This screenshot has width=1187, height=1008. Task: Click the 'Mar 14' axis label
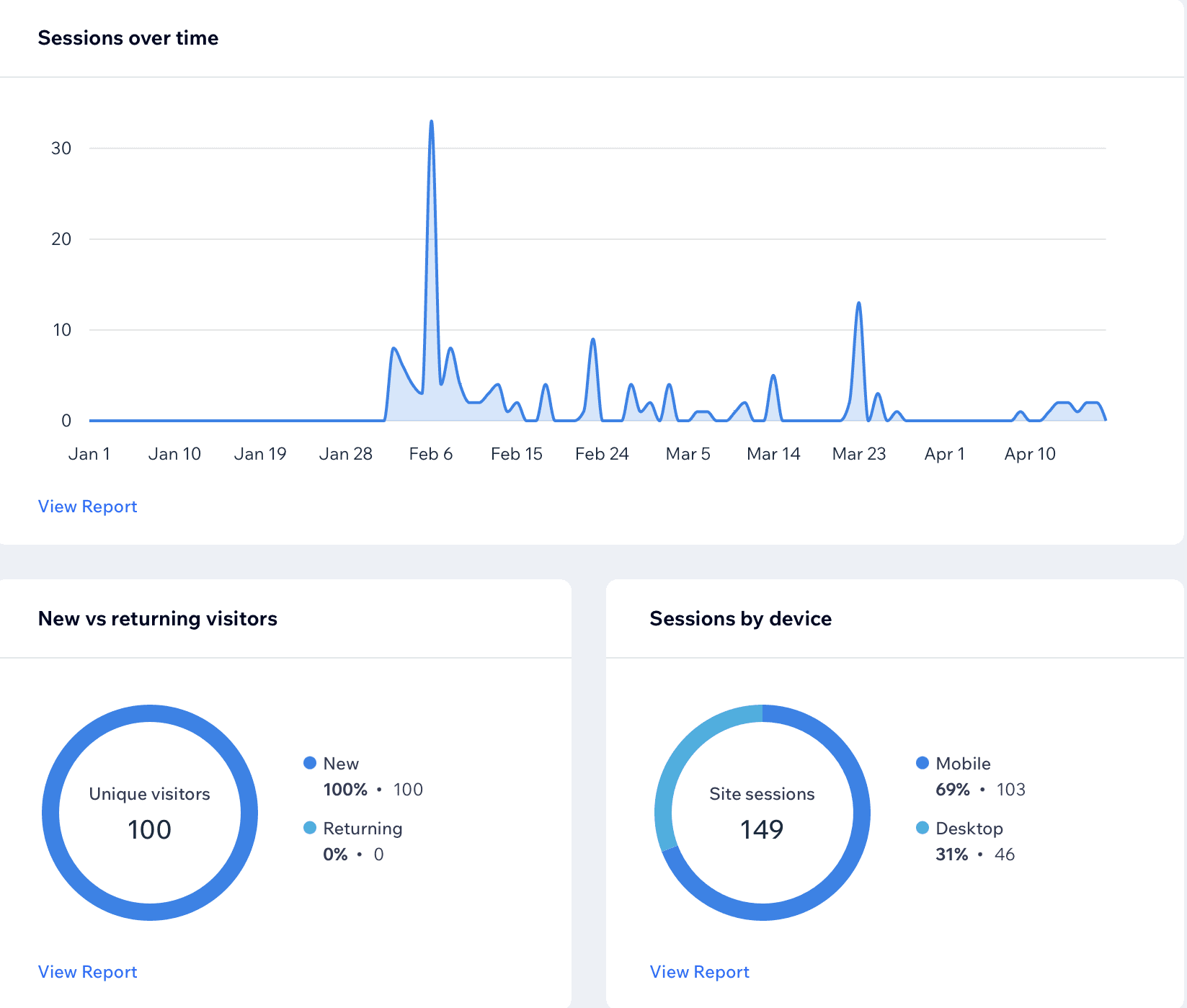coord(773,454)
